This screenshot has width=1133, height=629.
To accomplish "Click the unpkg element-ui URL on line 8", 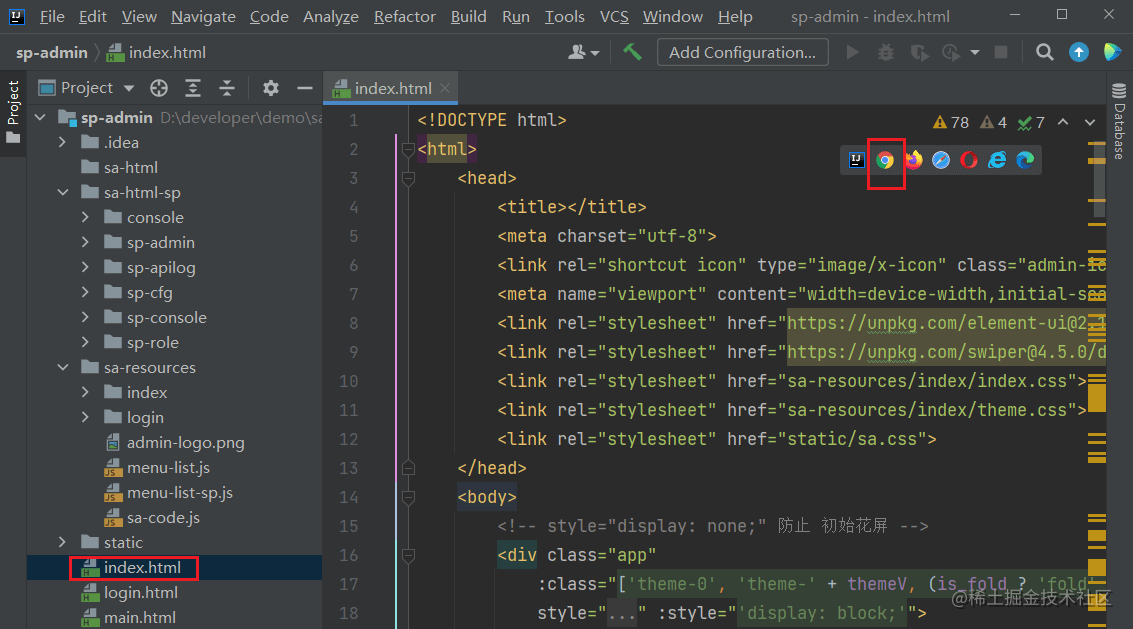I will pos(946,323).
